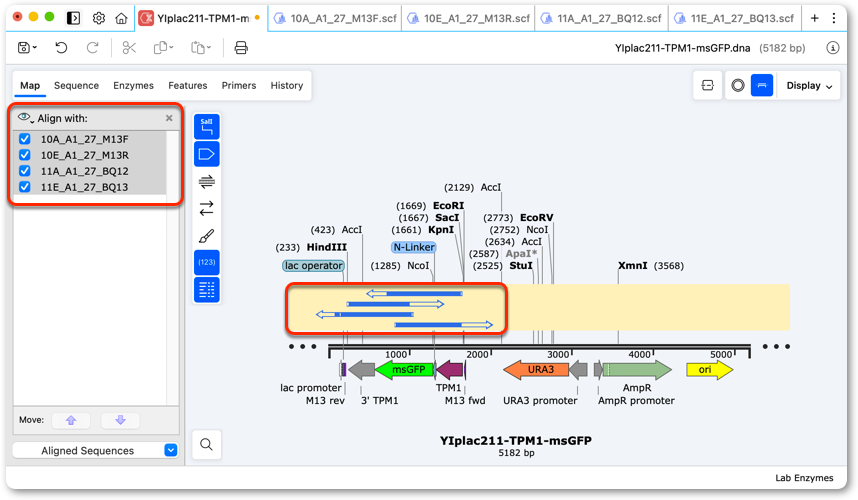Open the History tab
Image resolution: width=858 pixels, height=500 pixels.
coord(287,85)
